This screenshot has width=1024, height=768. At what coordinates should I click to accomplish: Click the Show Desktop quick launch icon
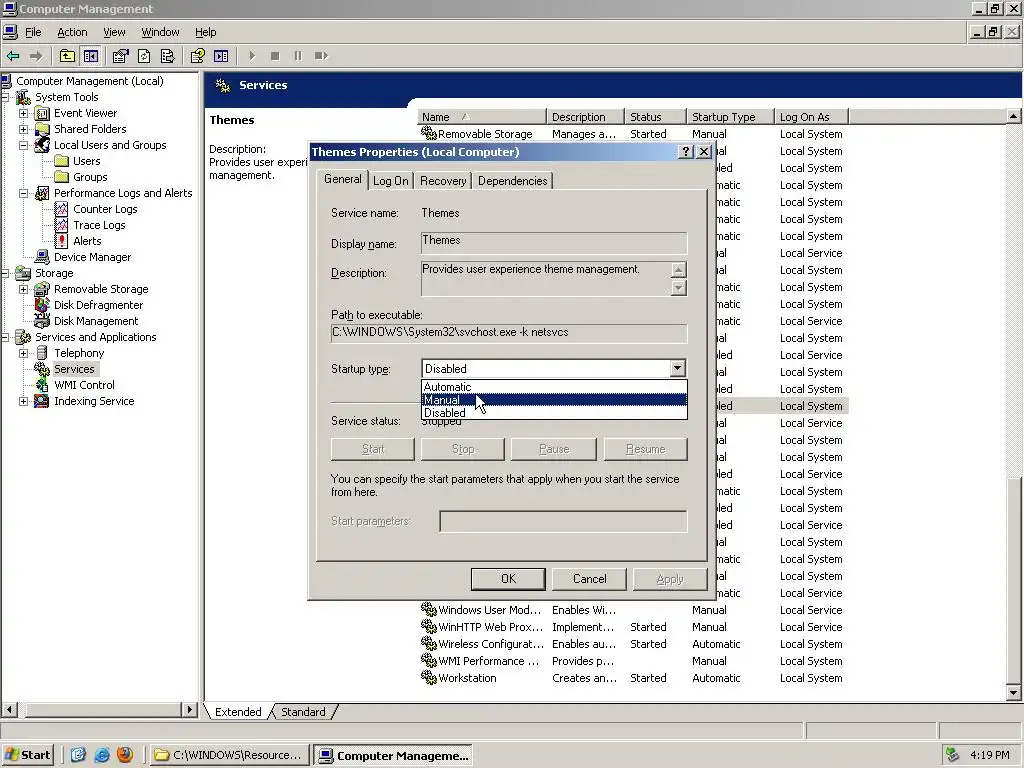78,755
